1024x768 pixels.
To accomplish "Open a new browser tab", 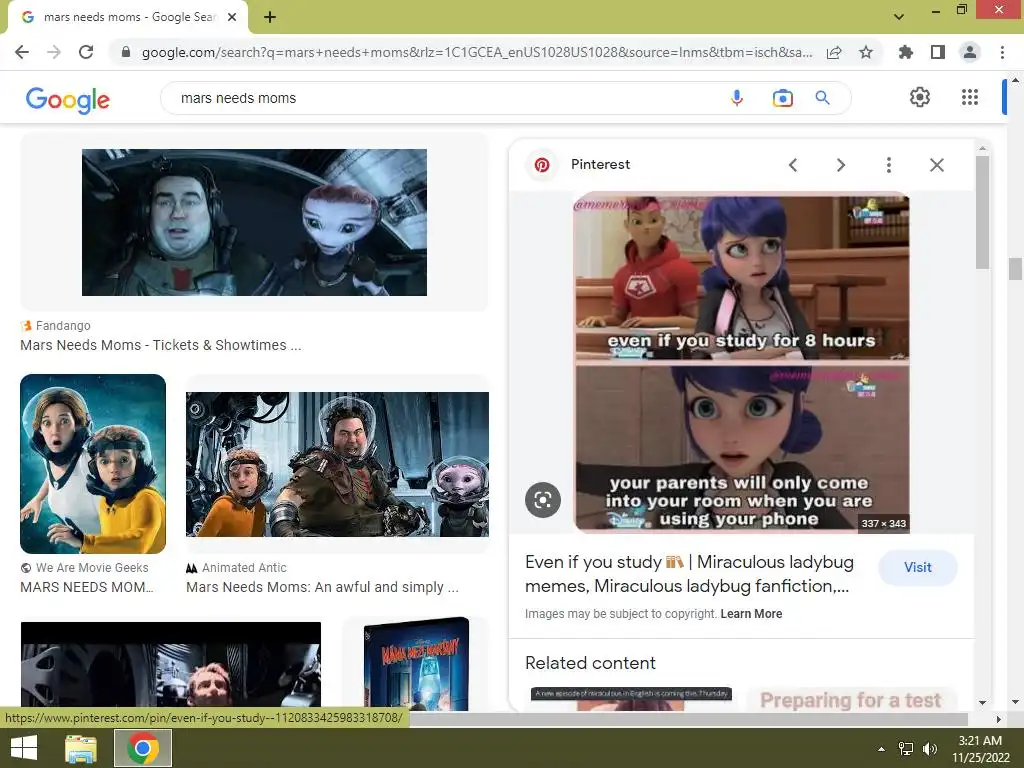I will coord(270,17).
